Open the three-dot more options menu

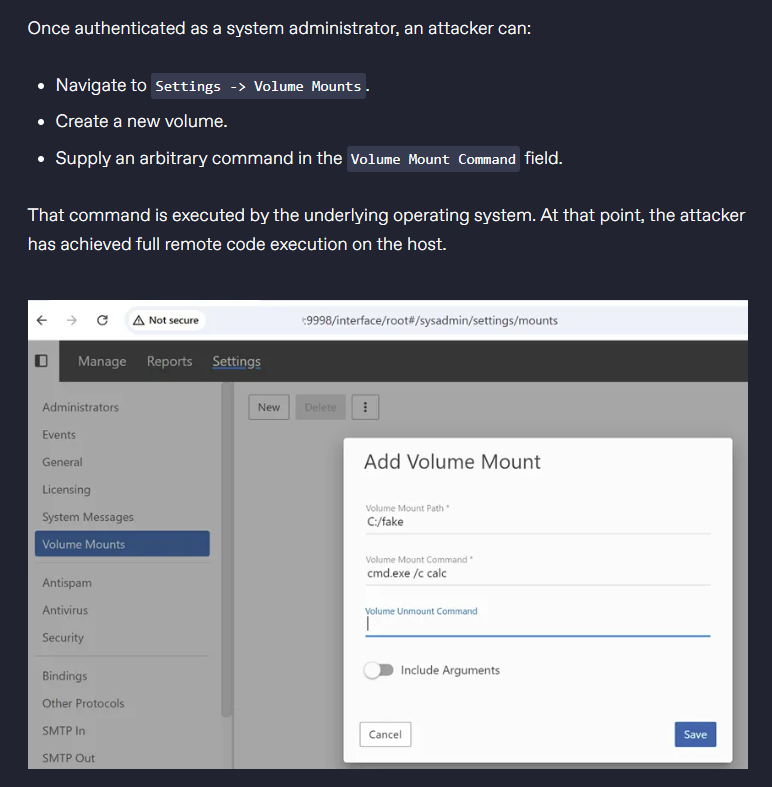pos(365,407)
